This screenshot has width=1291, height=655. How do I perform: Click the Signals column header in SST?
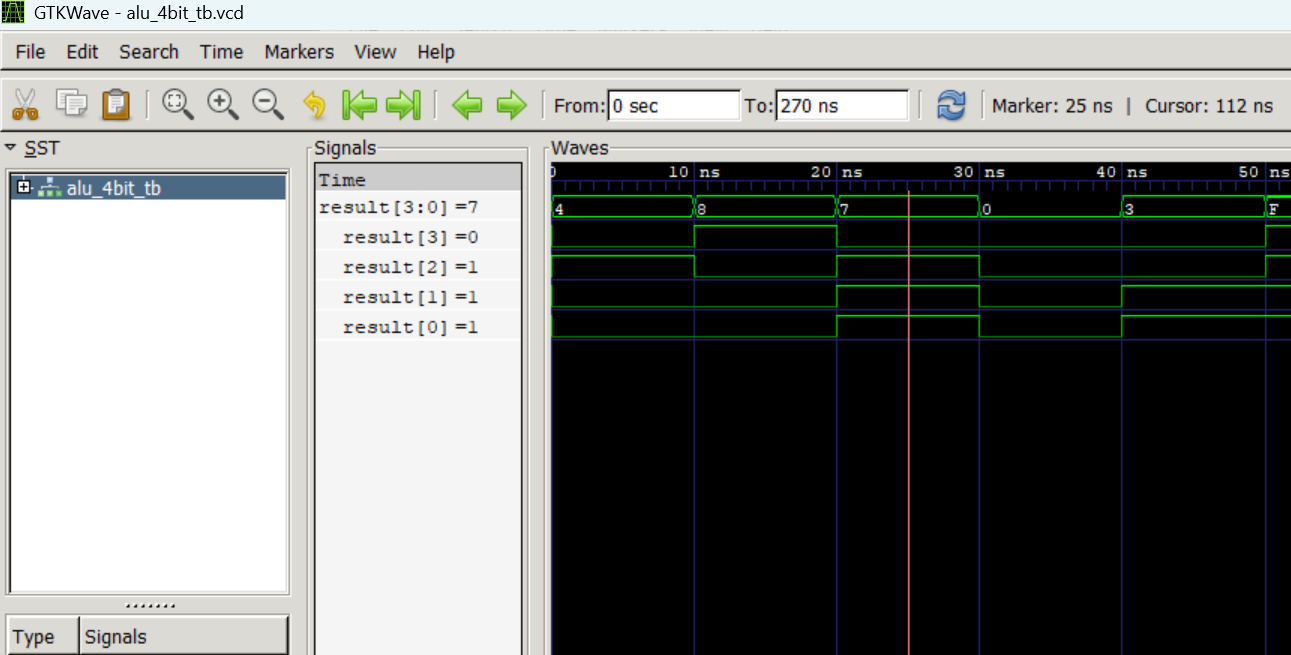(182, 637)
